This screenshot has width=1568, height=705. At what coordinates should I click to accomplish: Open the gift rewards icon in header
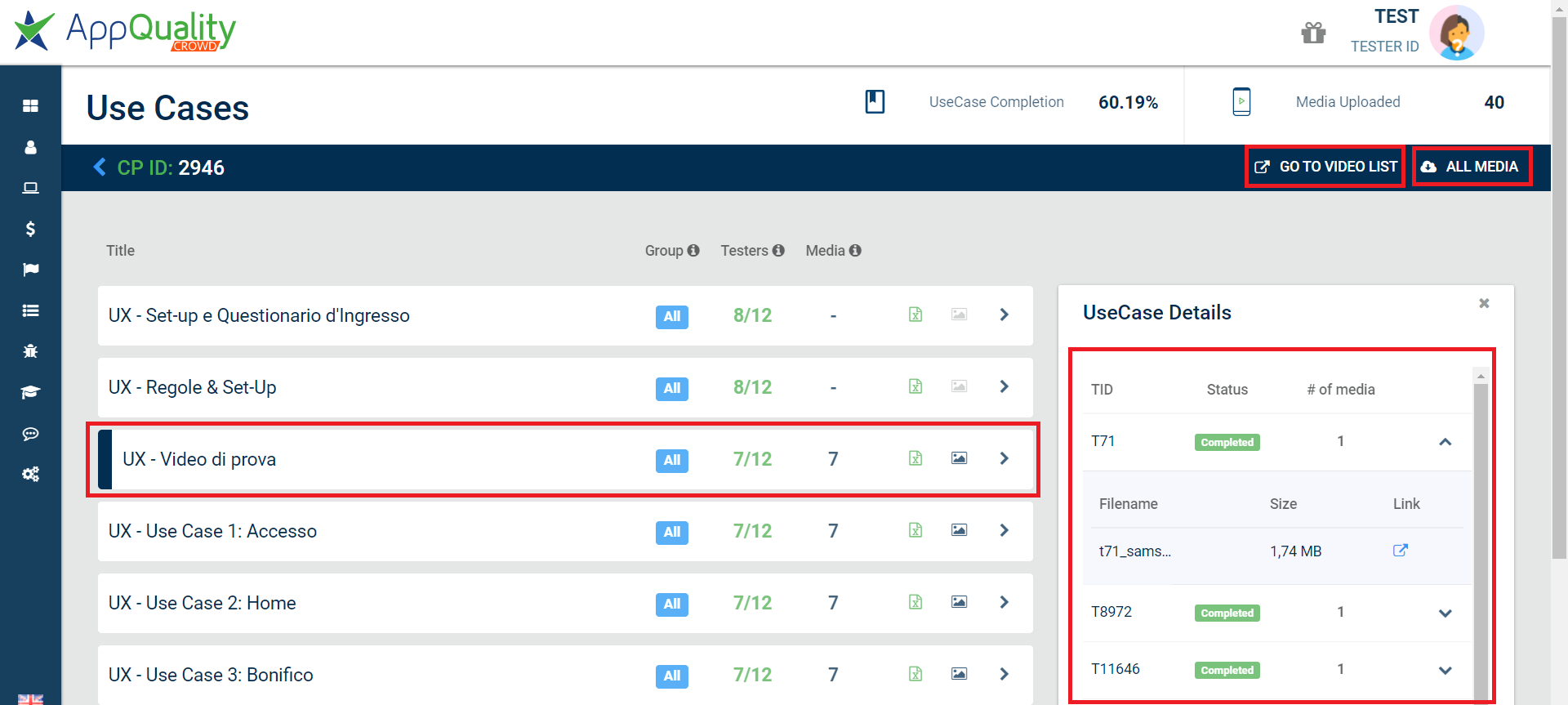pyautogui.click(x=1313, y=33)
